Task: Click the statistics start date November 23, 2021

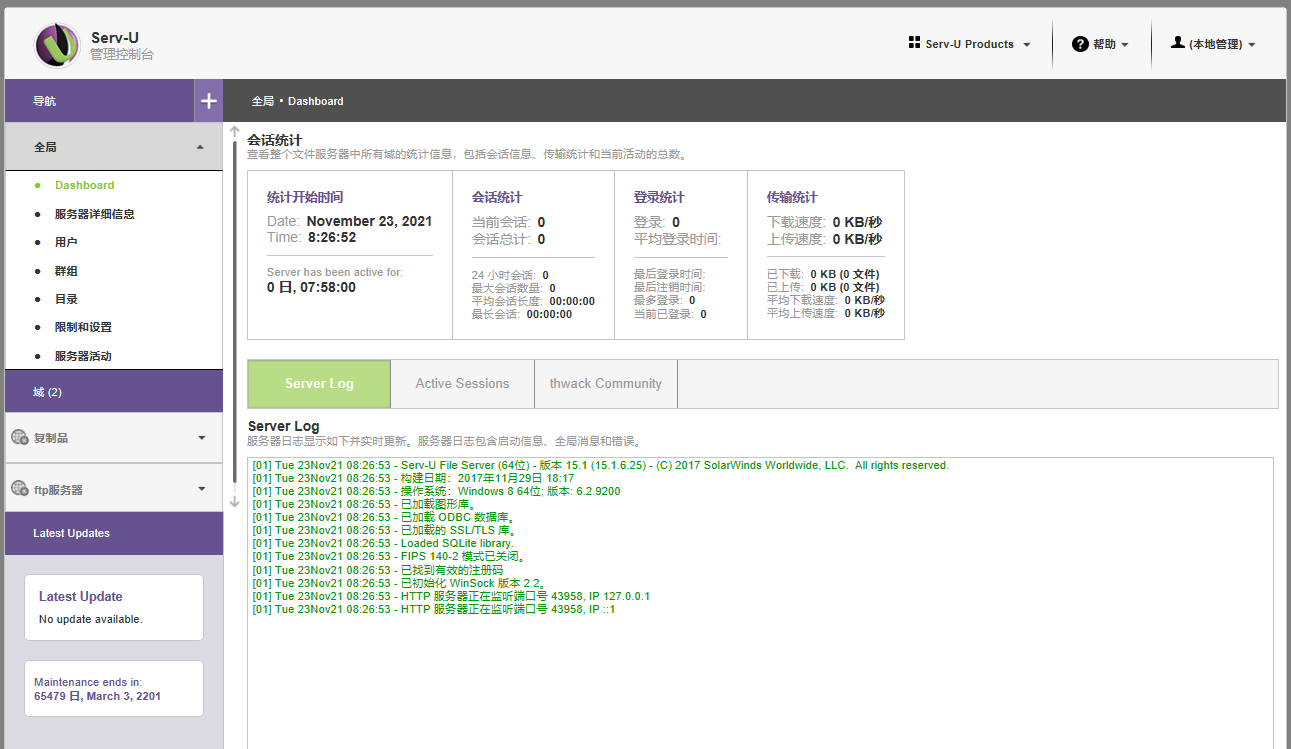Action: coord(369,221)
